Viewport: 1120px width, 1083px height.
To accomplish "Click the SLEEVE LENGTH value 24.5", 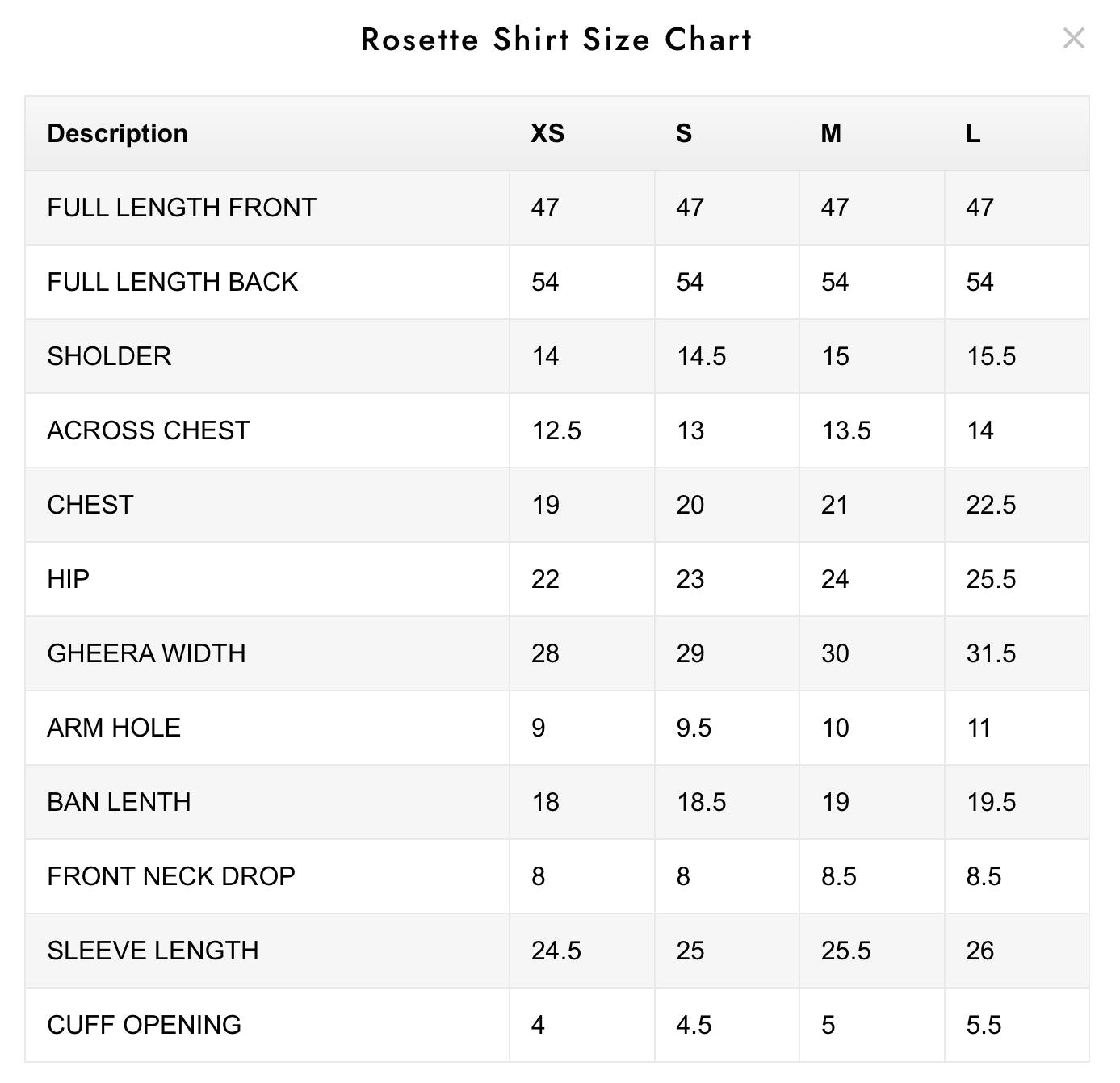I will tap(556, 951).
